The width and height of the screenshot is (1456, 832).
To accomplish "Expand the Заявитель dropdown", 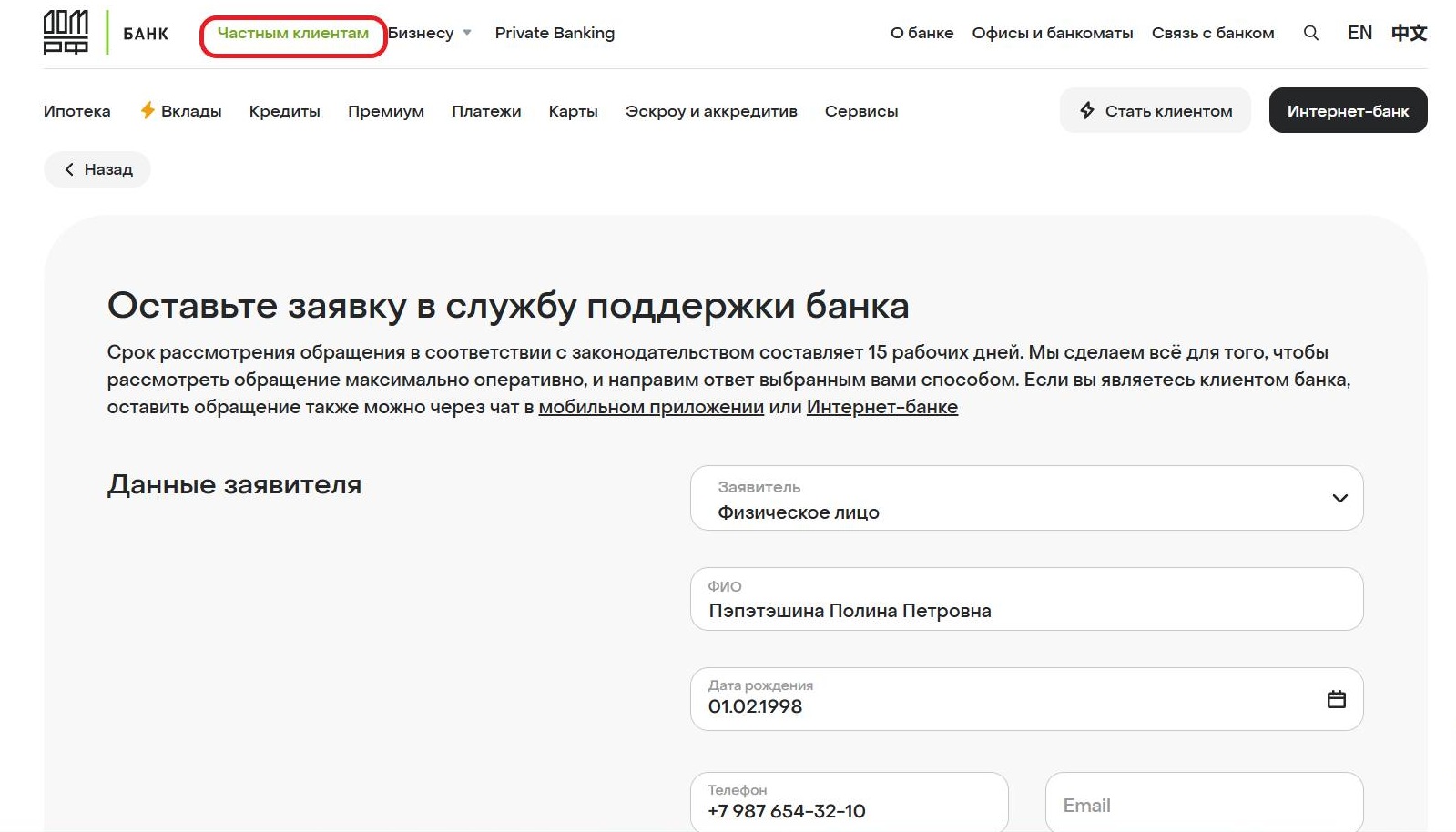I will click(x=1339, y=498).
